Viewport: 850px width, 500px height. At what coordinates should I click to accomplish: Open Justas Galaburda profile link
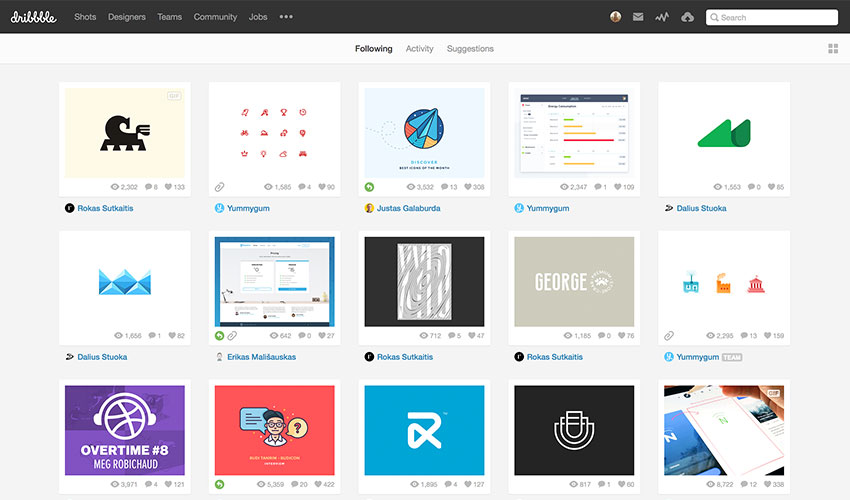tap(409, 208)
